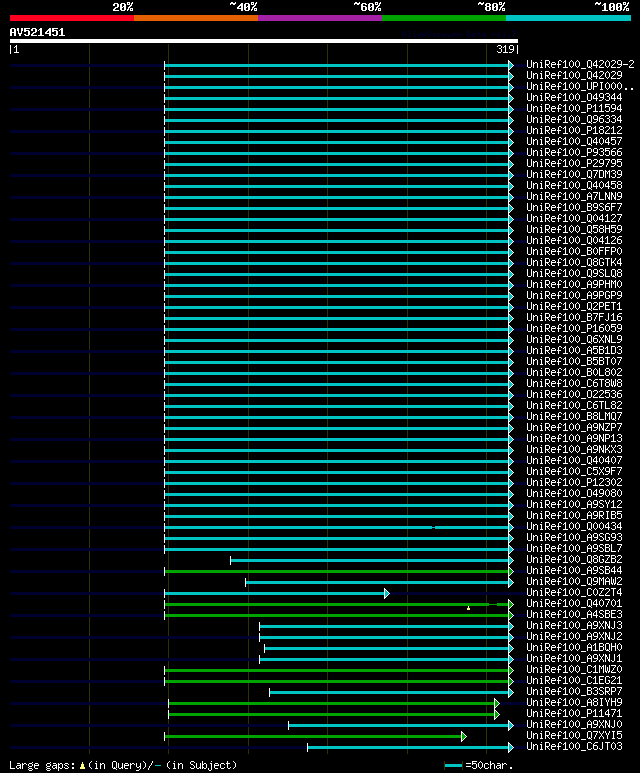Click the UniRef100_B7FJ16 label
This screenshot has width=640, height=773.
[574, 317]
